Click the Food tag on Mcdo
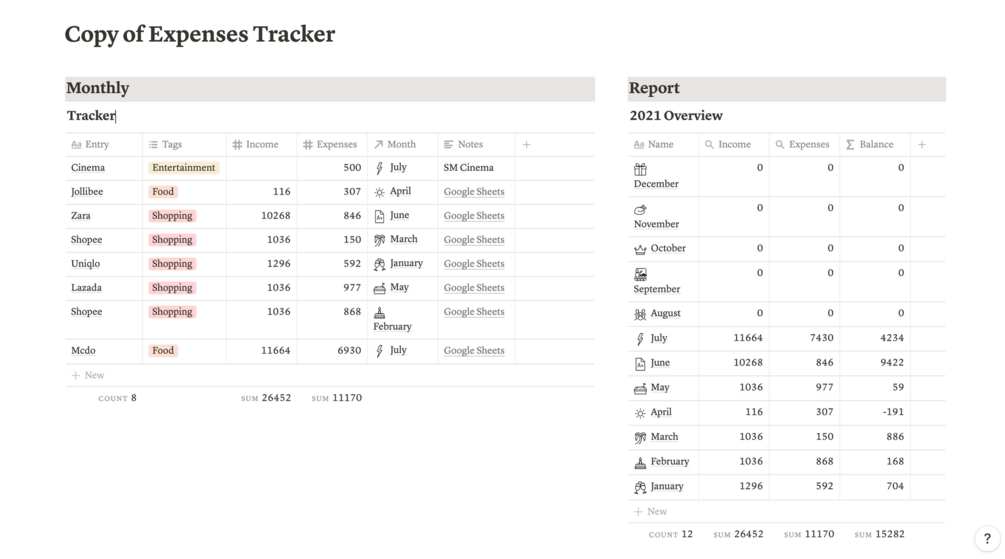The height and width of the screenshot is (559, 1005). (x=163, y=351)
